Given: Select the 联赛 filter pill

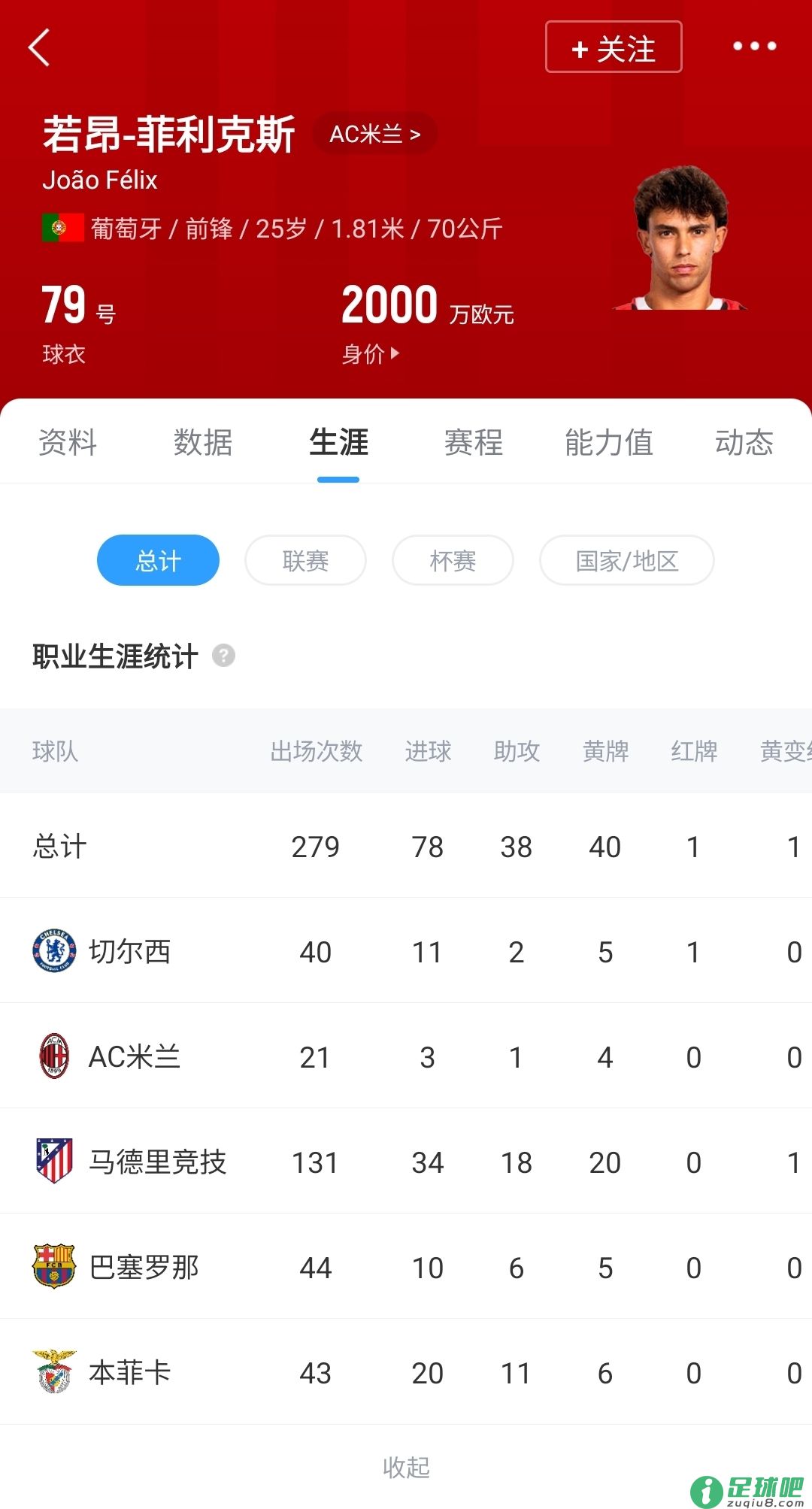Looking at the screenshot, I should click(305, 560).
